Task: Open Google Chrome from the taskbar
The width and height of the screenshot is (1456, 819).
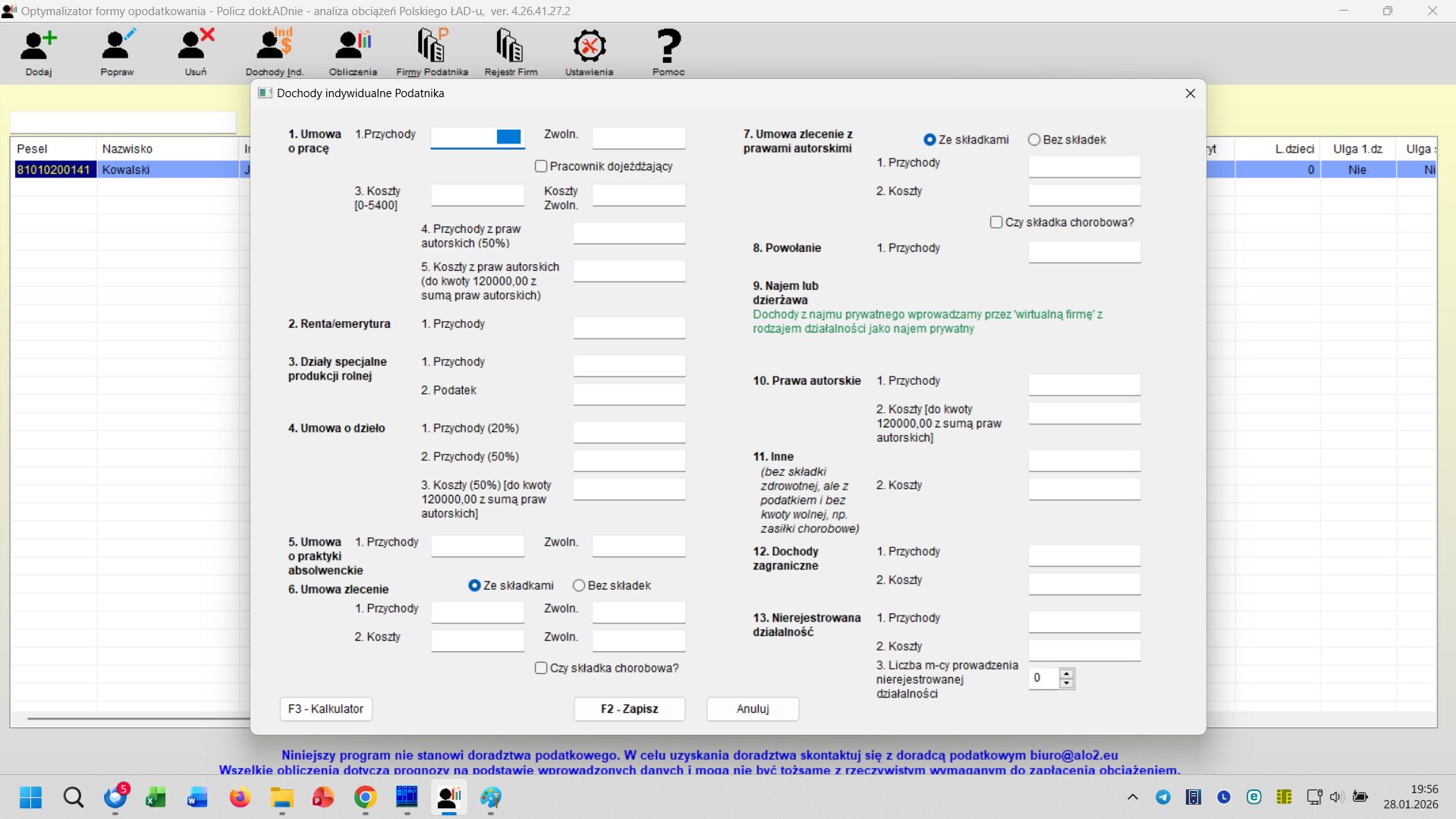Action: click(x=365, y=797)
